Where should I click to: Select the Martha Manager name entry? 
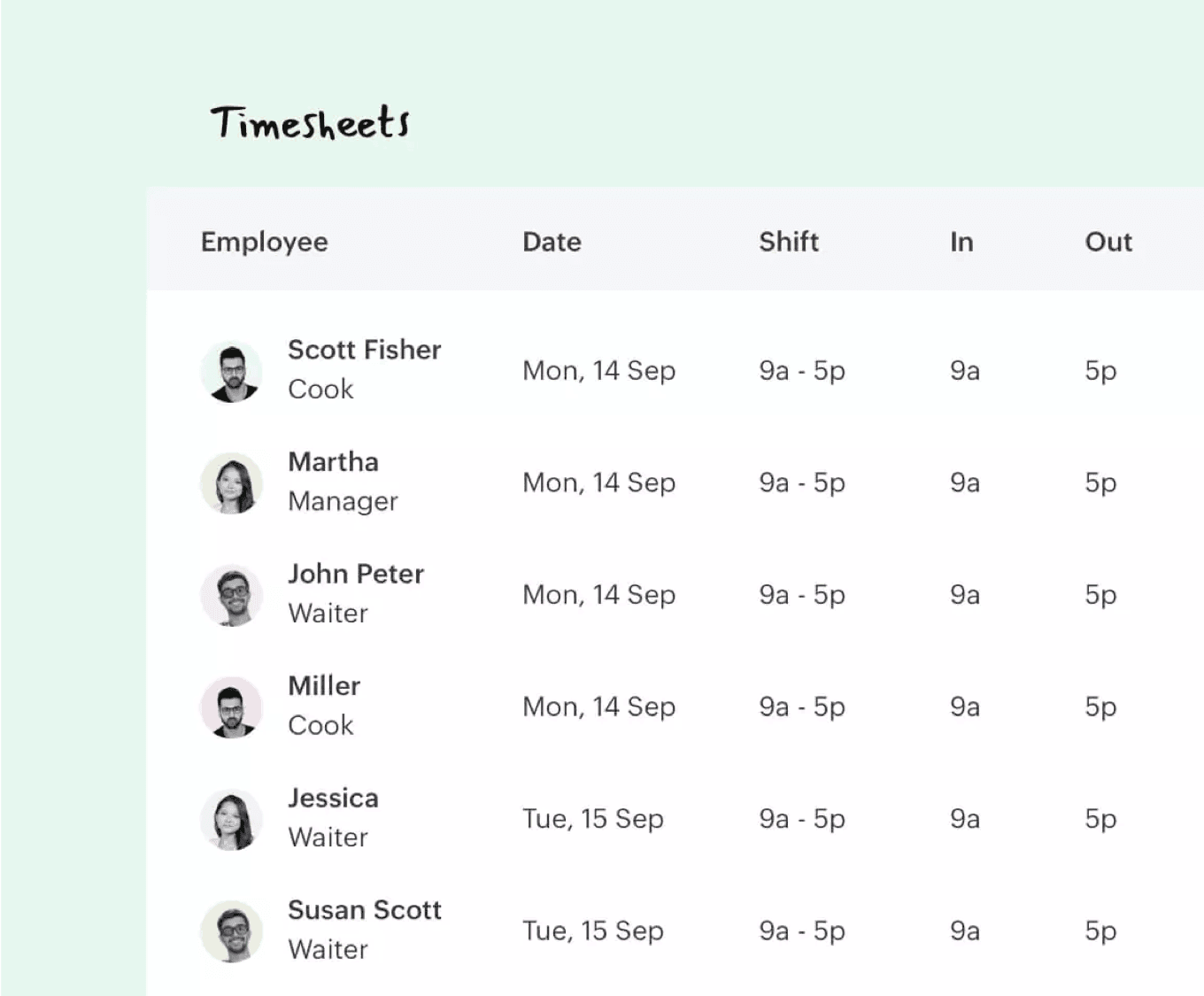[343, 482]
